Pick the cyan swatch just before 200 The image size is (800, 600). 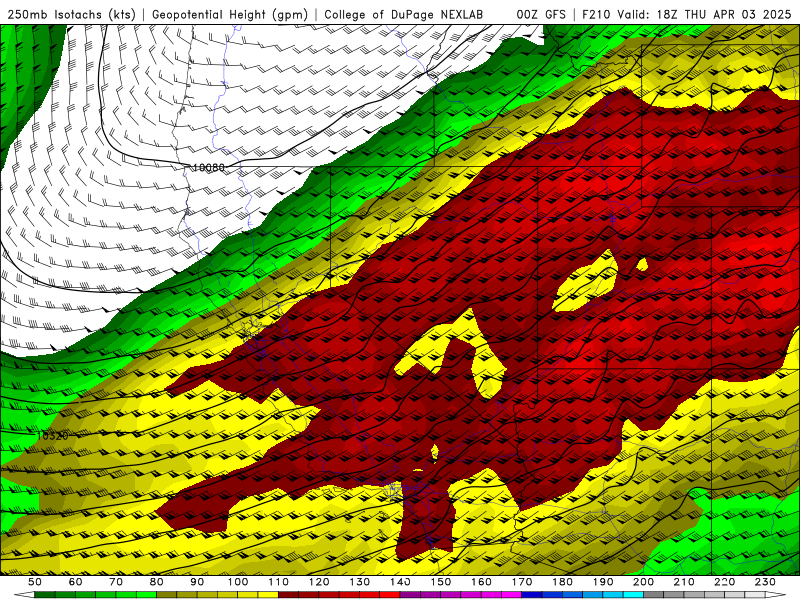(633, 595)
